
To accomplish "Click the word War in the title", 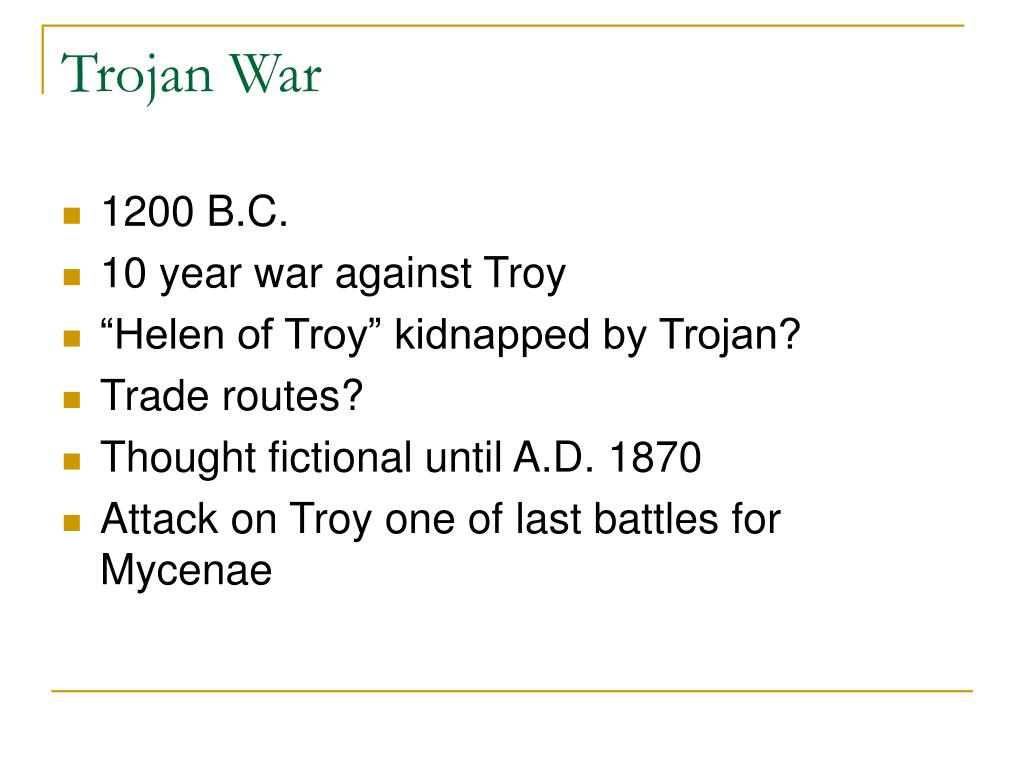I will pos(275,74).
